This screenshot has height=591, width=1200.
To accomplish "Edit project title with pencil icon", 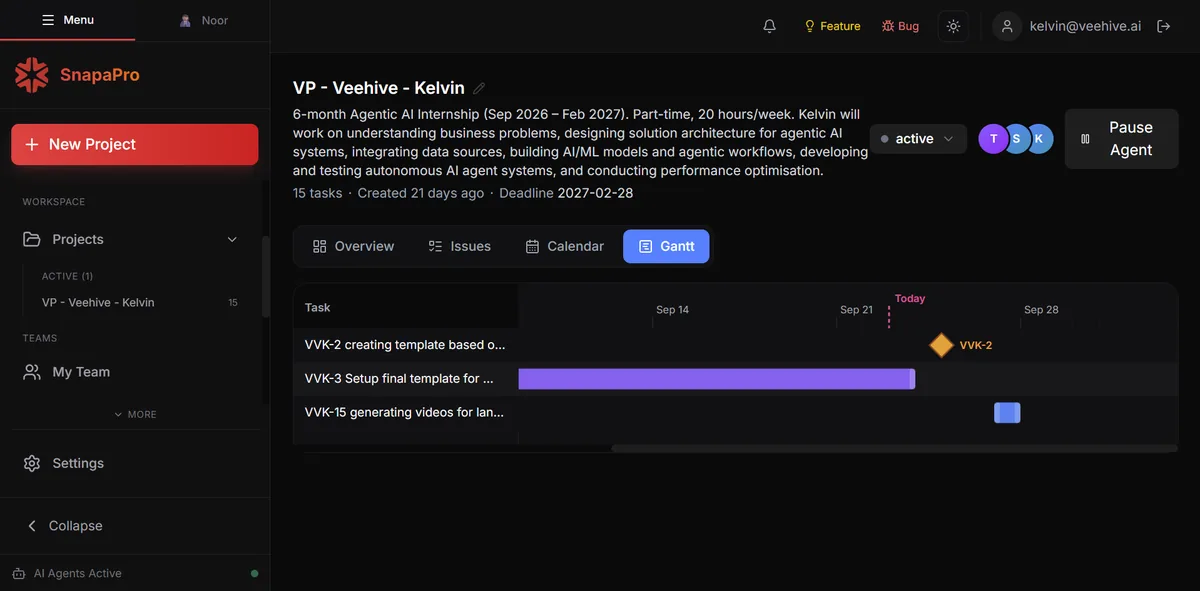I will (479, 88).
